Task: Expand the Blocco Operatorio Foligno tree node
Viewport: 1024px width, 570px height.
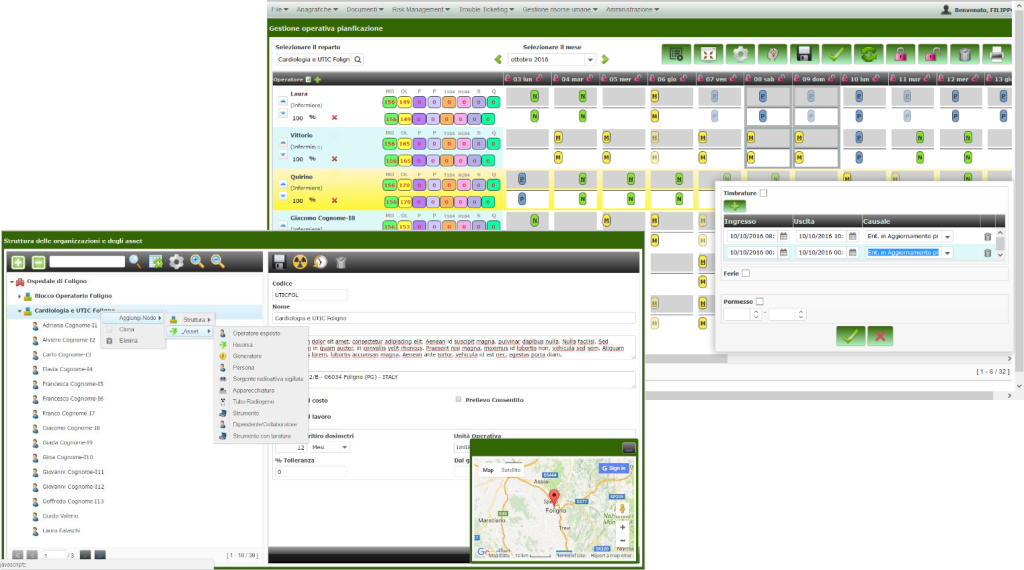Action: pyautogui.click(x=19, y=296)
